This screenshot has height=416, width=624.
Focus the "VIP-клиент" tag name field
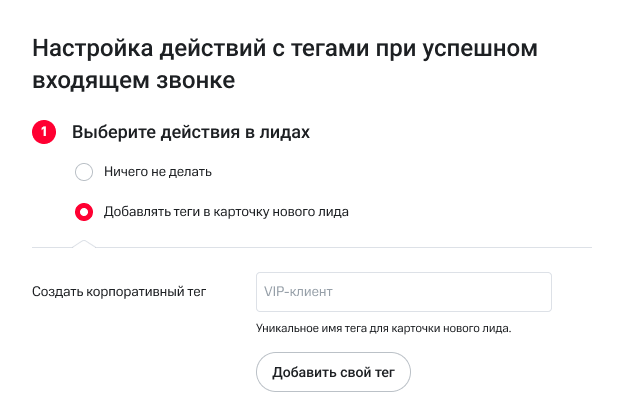pyautogui.click(x=404, y=292)
